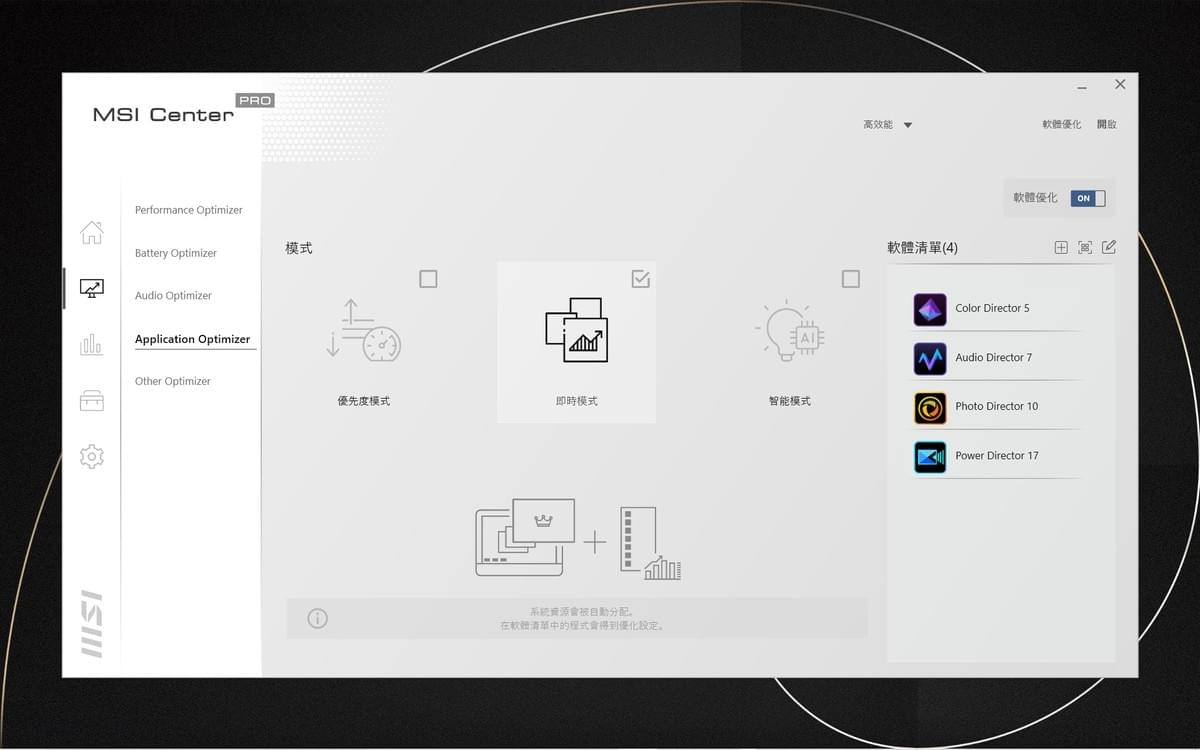Open Battery Optimizer menu item
The height and width of the screenshot is (750, 1200).
tap(176, 253)
